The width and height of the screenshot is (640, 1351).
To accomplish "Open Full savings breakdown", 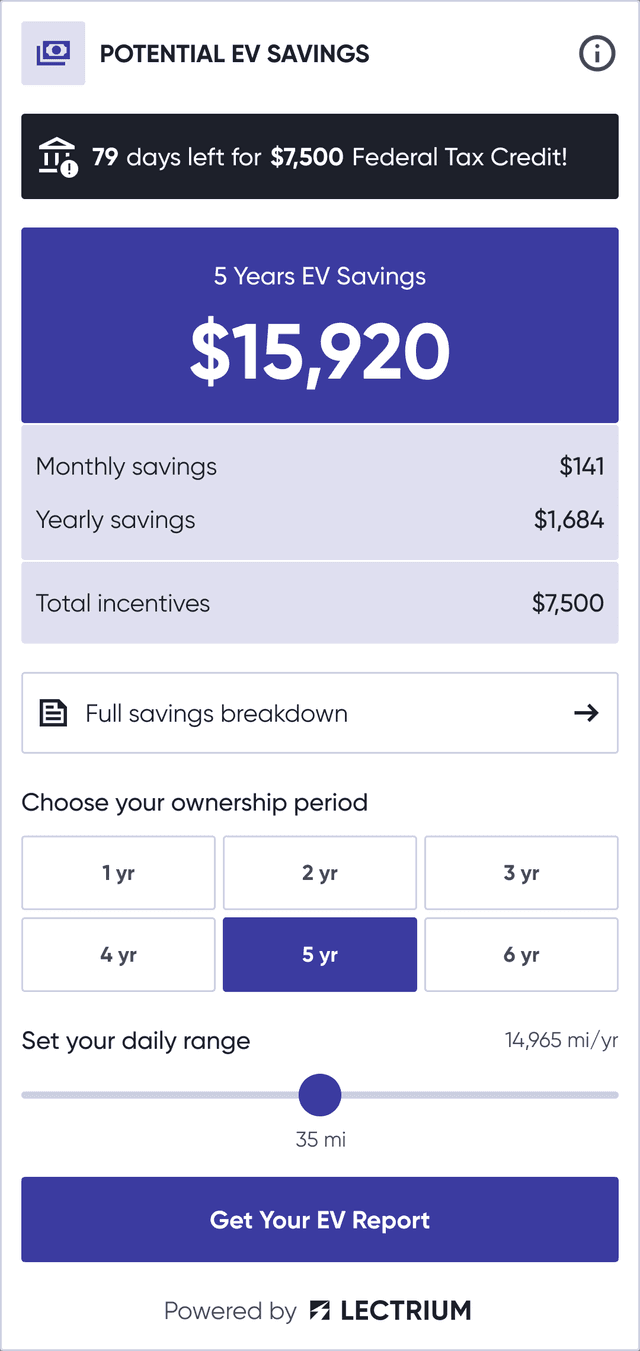I will (x=320, y=713).
